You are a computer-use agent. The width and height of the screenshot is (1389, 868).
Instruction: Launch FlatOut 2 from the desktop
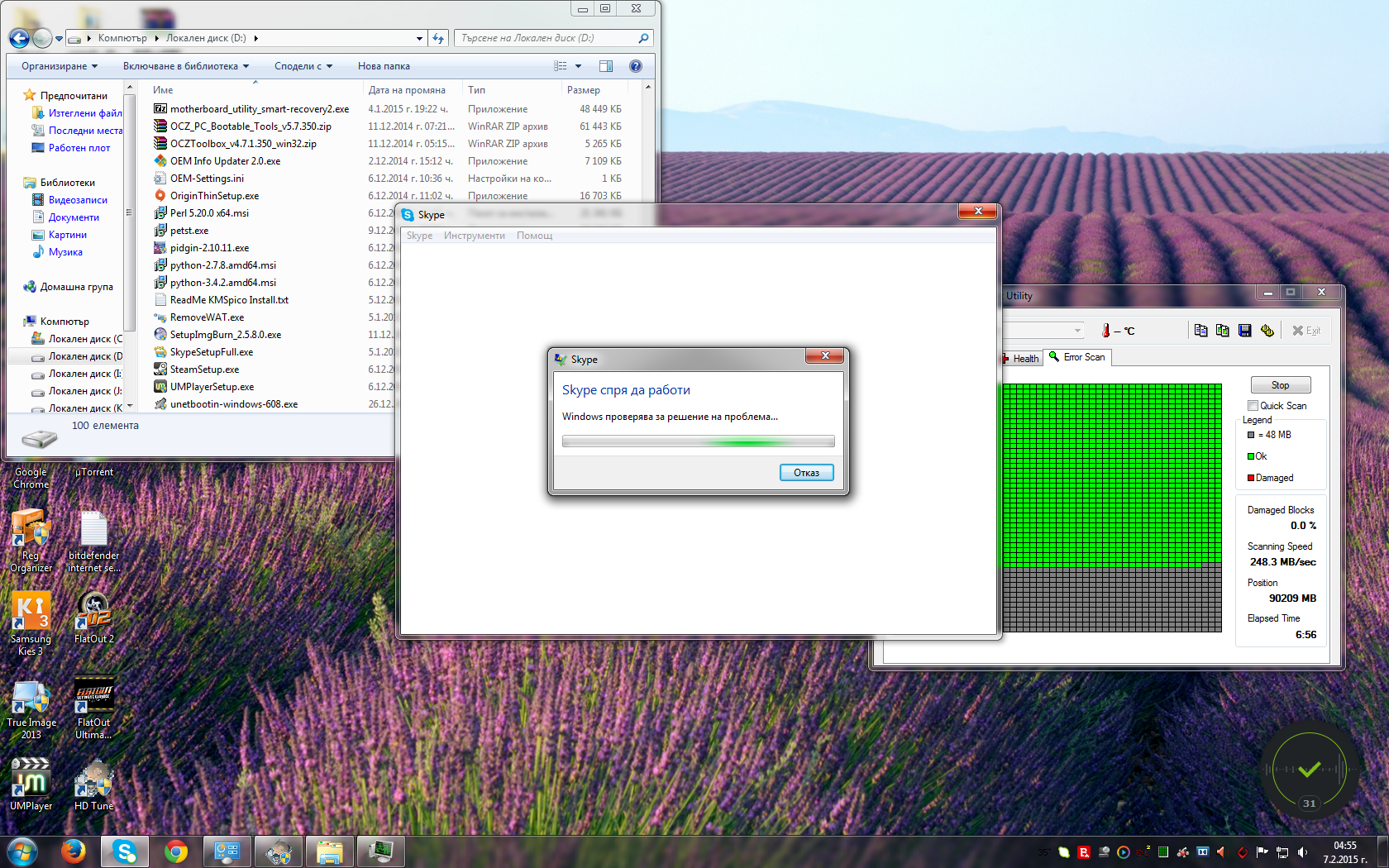point(94,618)
